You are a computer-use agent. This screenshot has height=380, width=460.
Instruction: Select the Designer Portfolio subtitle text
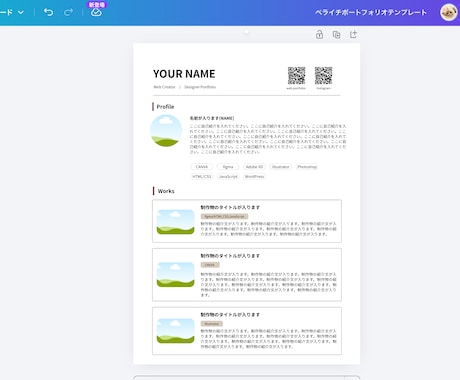200,87
